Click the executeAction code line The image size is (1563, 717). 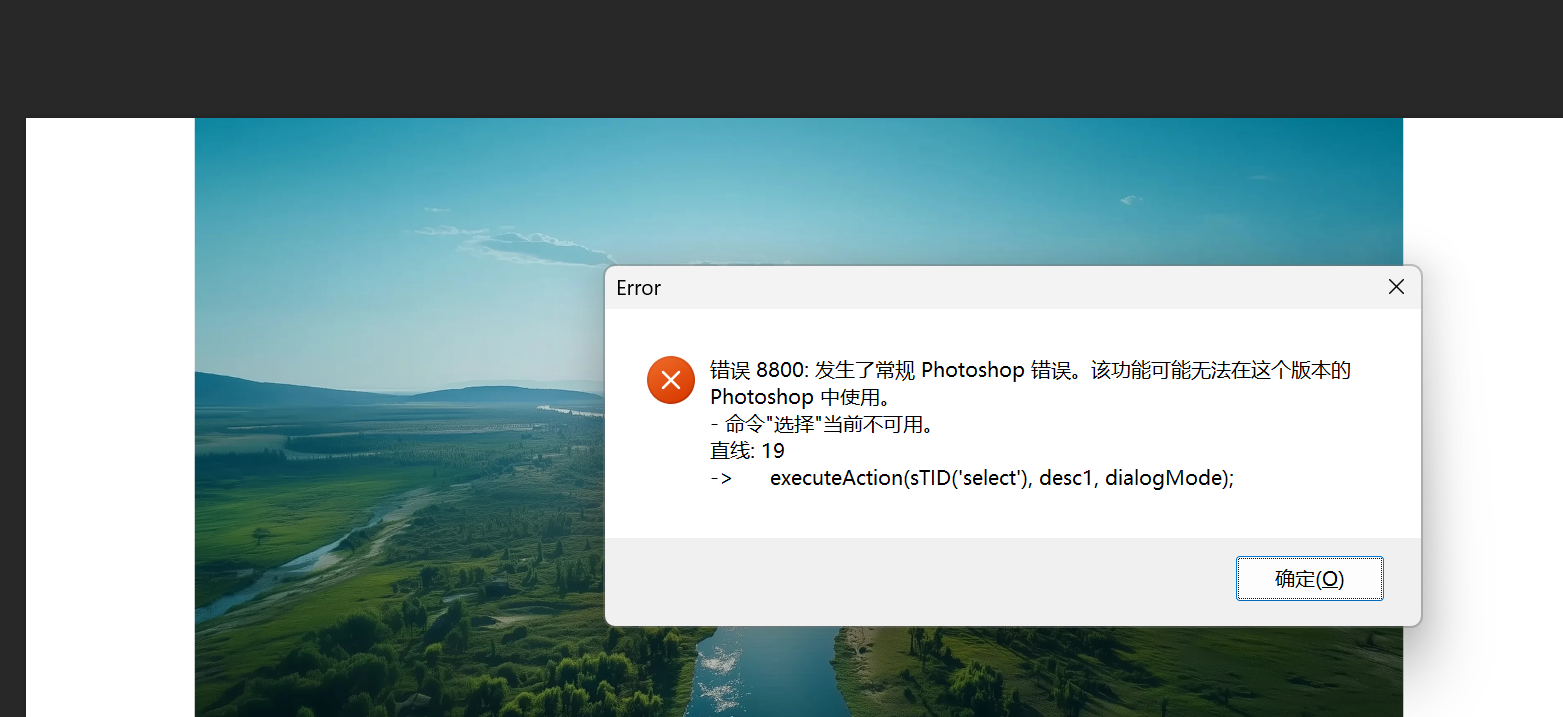click(1002, 478)
